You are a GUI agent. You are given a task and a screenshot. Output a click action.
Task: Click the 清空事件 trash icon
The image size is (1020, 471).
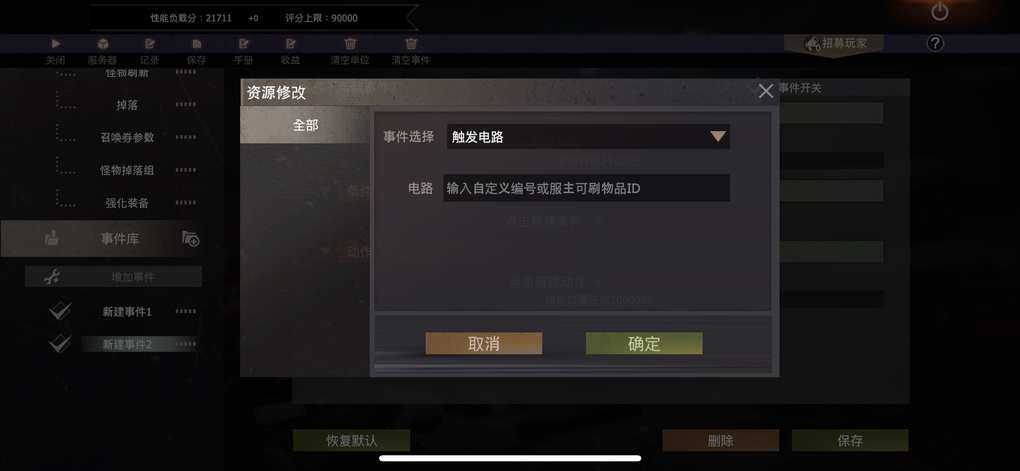click(x=411, y=44)
